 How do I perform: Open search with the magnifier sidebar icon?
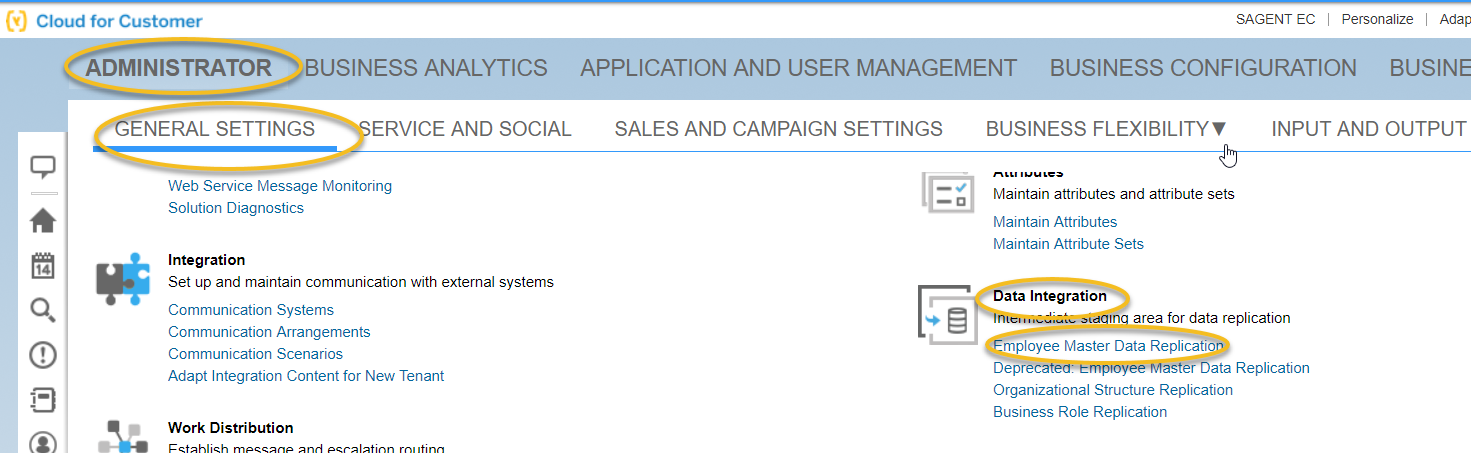43,310
